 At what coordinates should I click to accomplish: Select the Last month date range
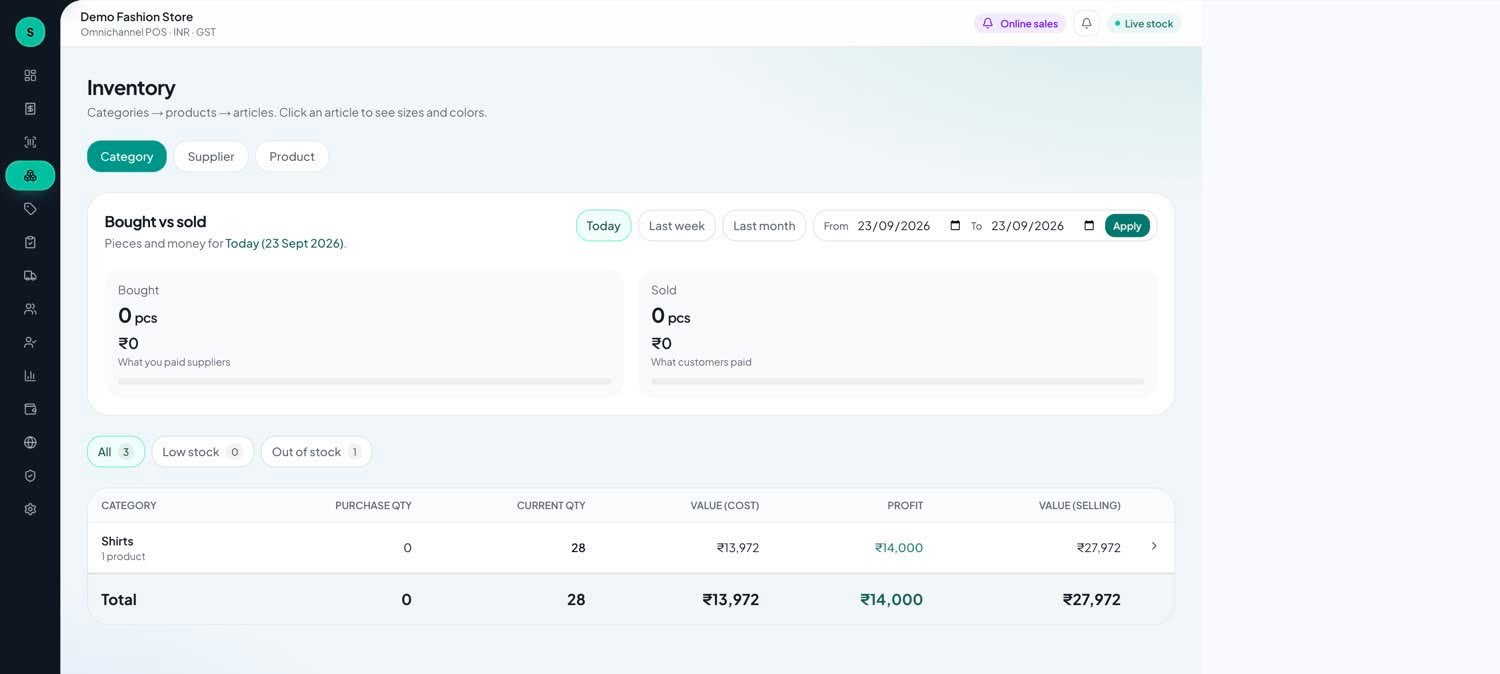[x=764, y=226]
